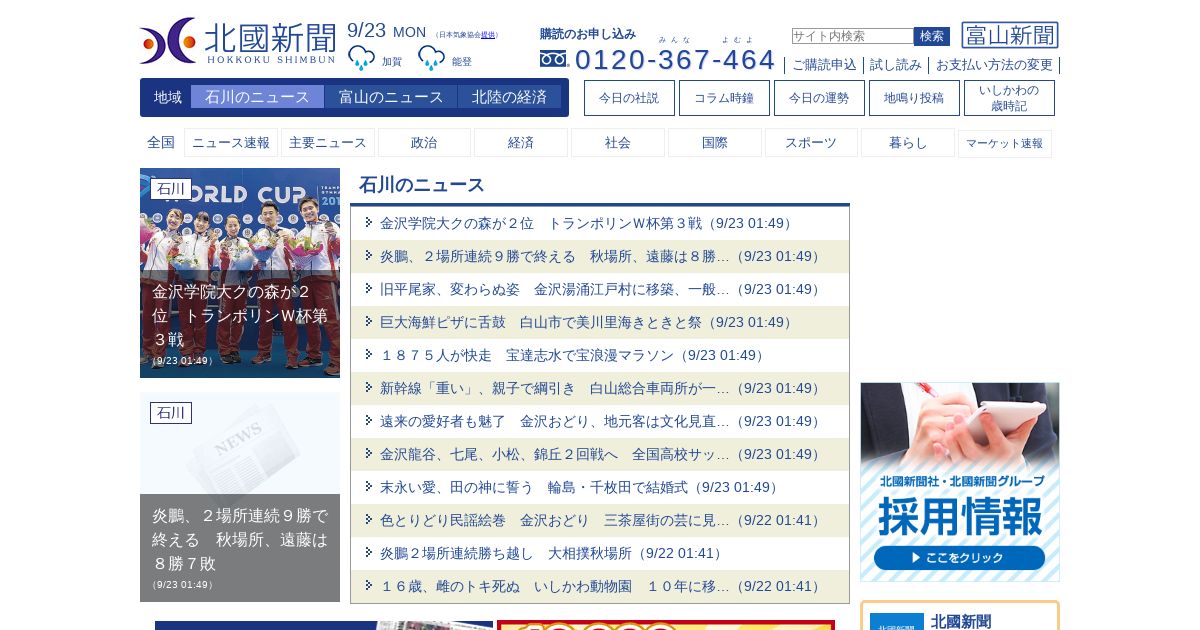Go to 政治 section
Viewport: 1200px width, 630px height.
424,143
